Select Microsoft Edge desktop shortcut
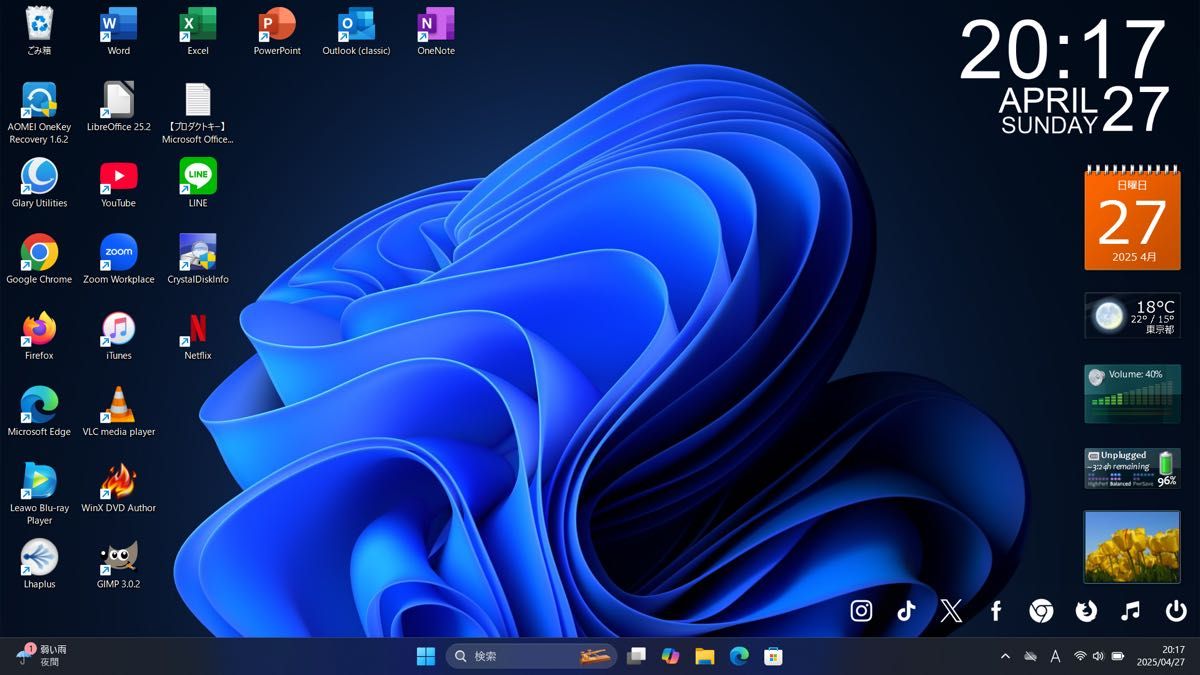1200x675 pixels. 39,412
